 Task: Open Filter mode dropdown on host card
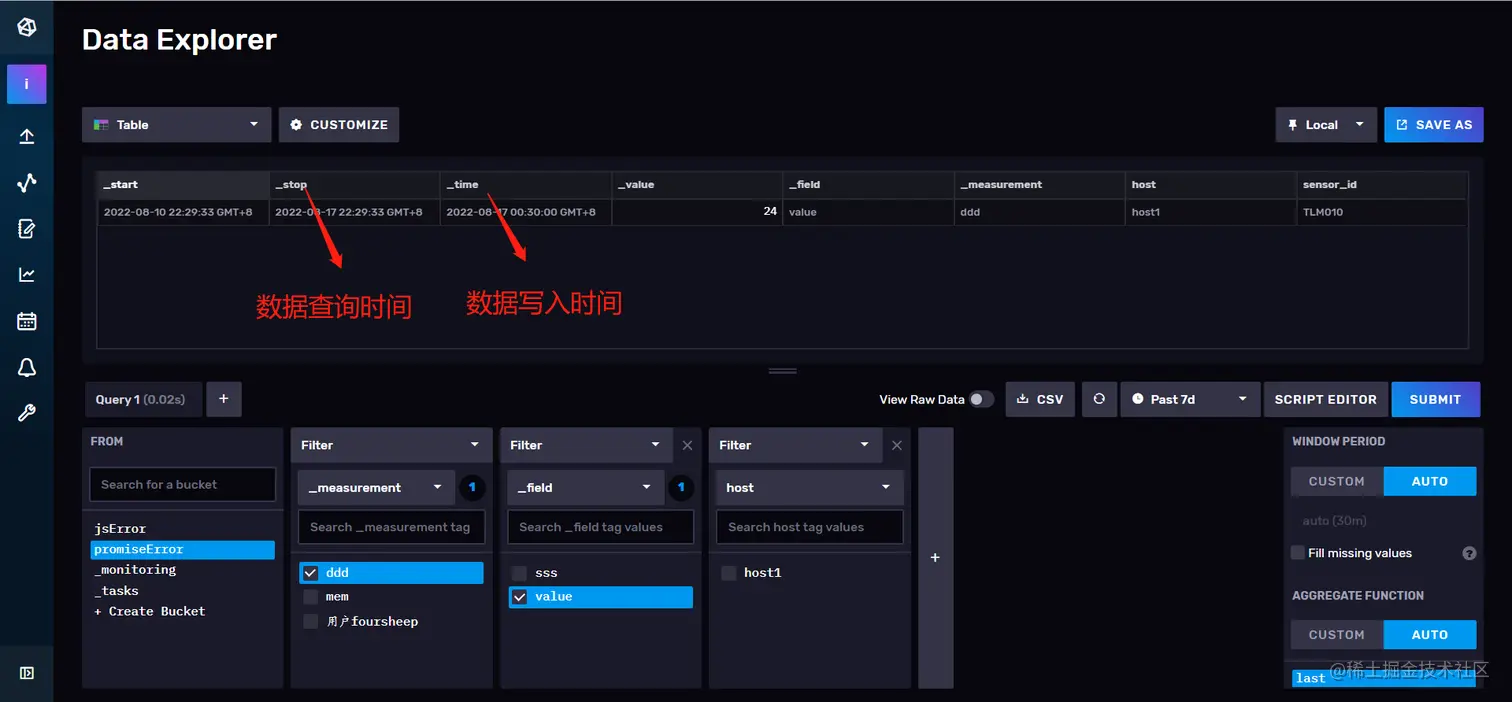coord(795,445)
